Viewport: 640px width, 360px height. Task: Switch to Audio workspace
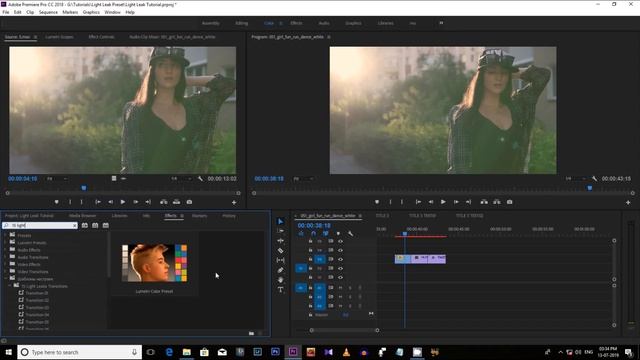pos(324,23)
